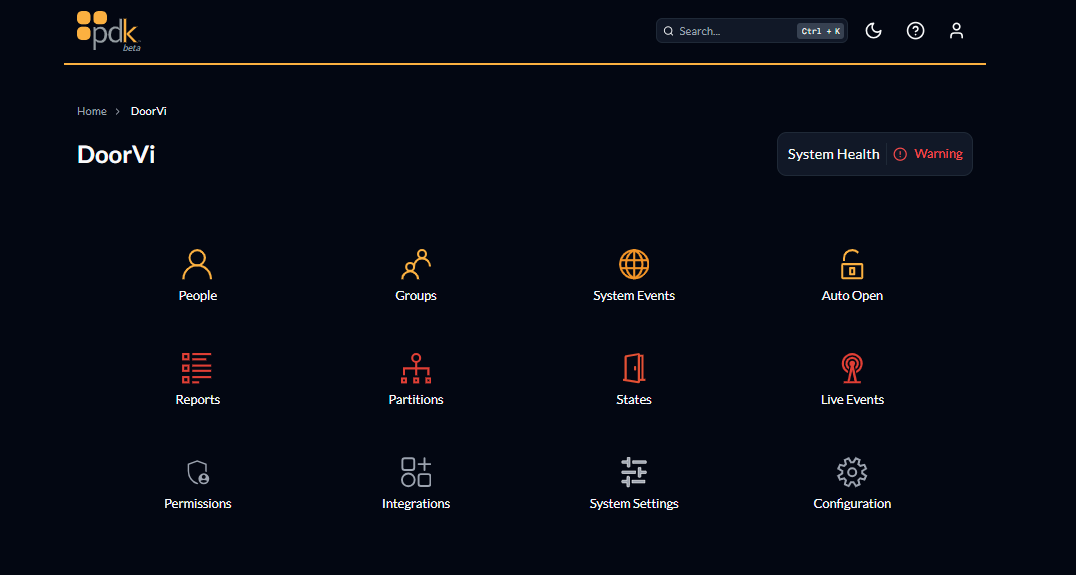The width and height of the screenshot is (1076, 575).
Task: Click the search magnifier icon
Action: point(668,31)
